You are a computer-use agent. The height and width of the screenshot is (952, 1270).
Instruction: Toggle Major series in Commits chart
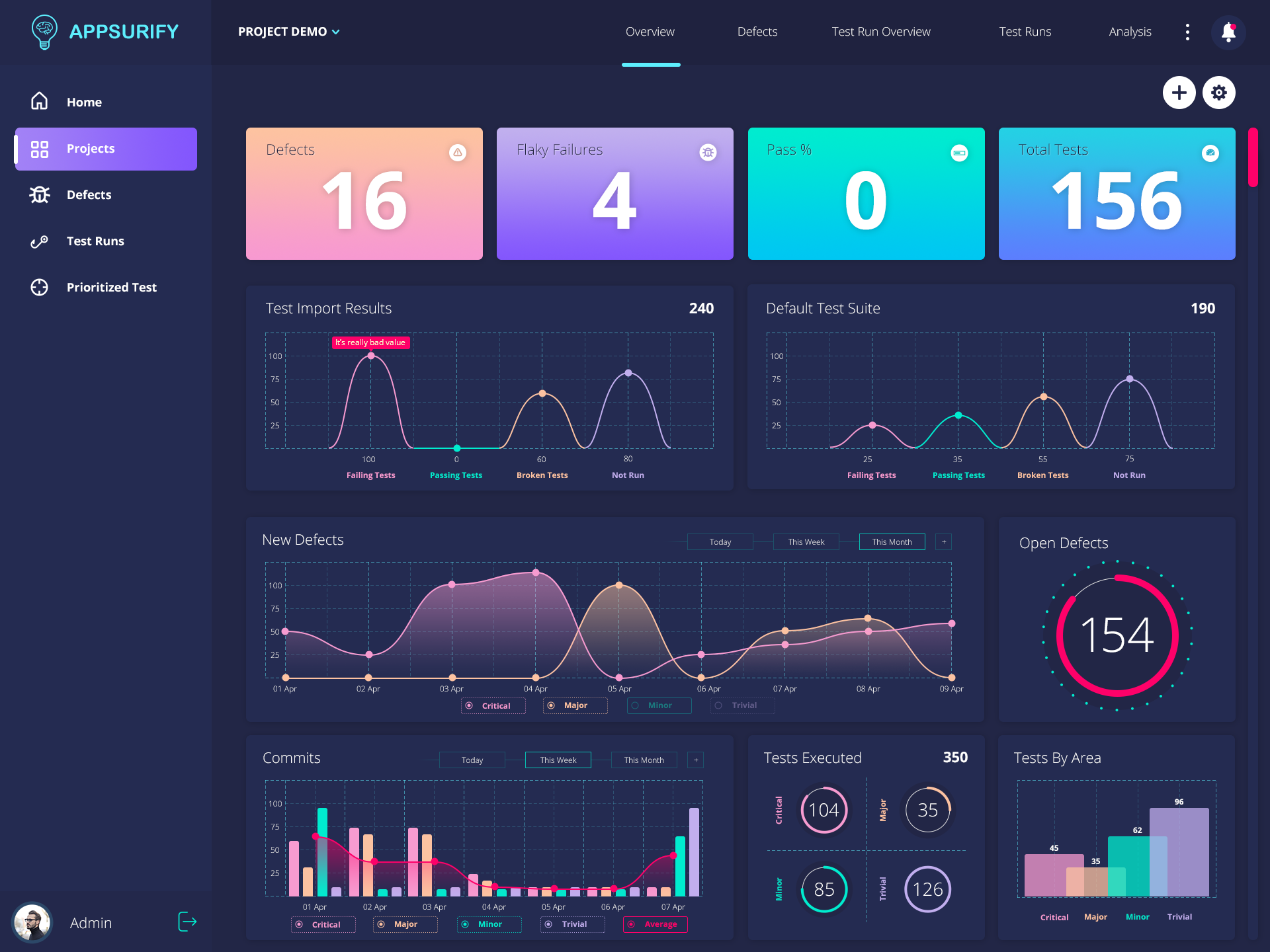click(405, 924)
